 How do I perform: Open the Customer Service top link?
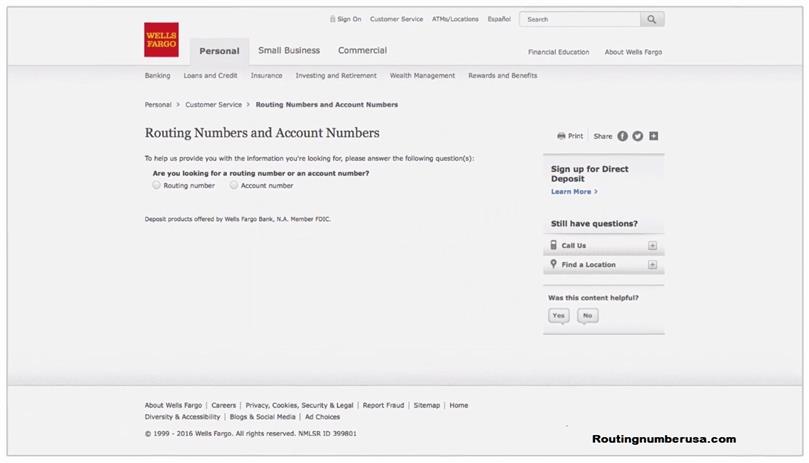coord(396,19)
